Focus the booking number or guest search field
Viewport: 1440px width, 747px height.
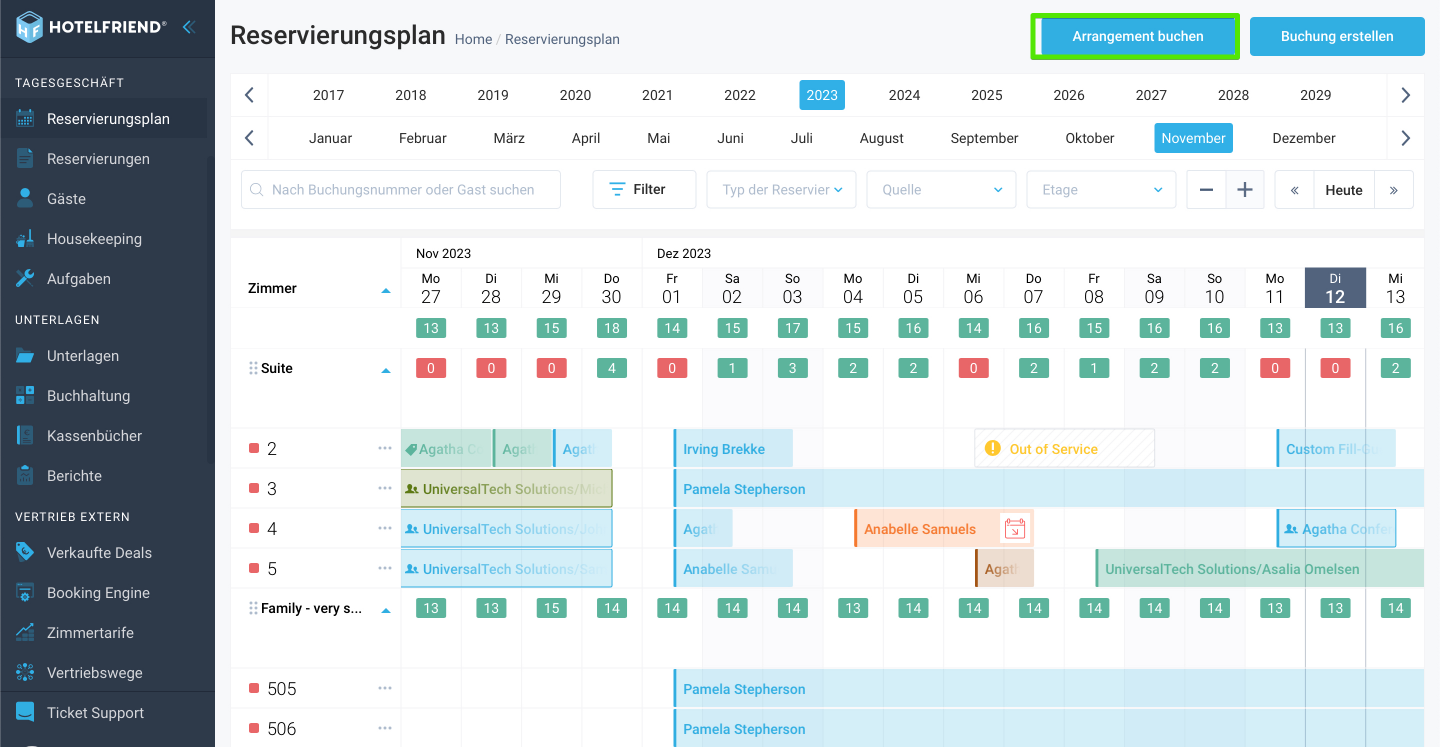(x=401, y=189)
